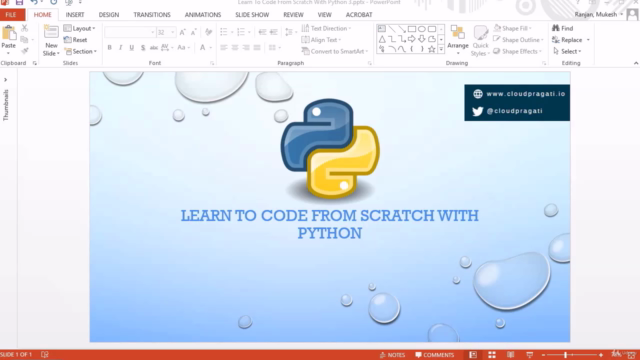The width and height of the screenshot is (640, 360).
Task: Center the text in the Paragraph group
Action: [235, 48]
